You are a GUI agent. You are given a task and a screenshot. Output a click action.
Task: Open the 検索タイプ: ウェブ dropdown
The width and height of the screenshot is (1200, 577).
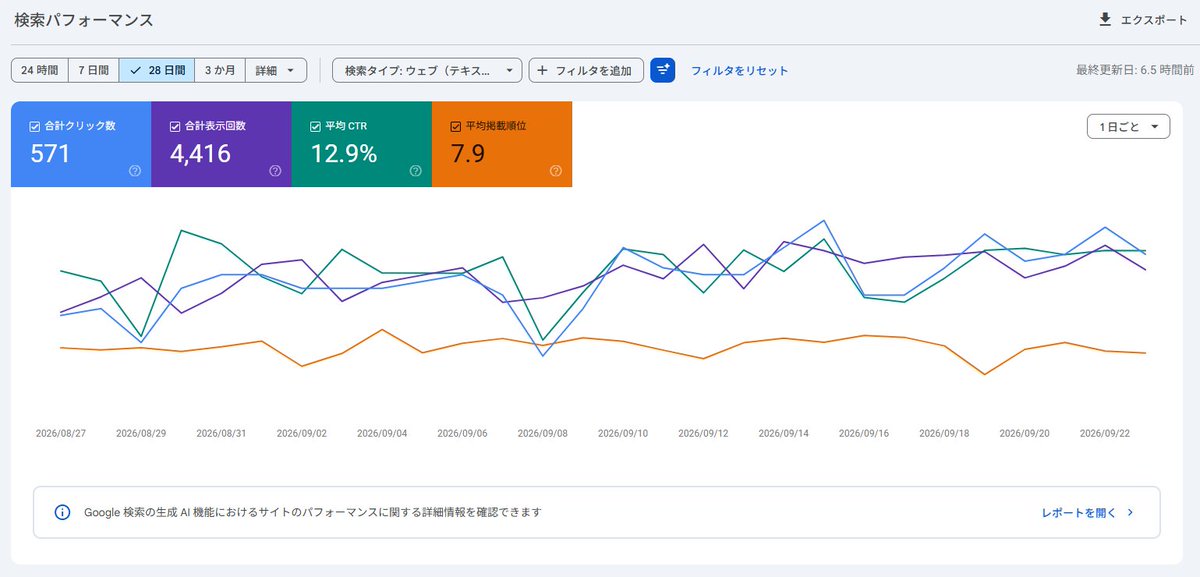(x=427, y=70)
